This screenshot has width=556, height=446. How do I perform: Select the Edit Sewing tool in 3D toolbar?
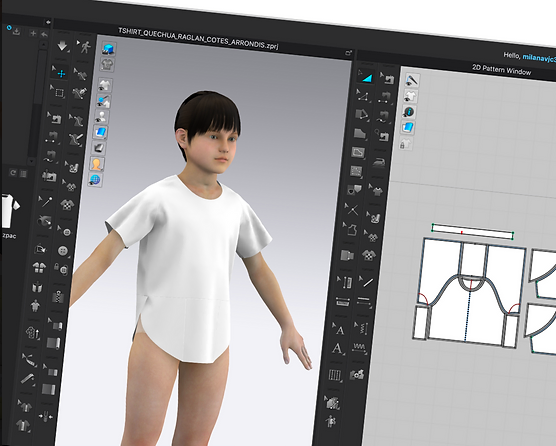pyautogui.click(x=54, y=118)
